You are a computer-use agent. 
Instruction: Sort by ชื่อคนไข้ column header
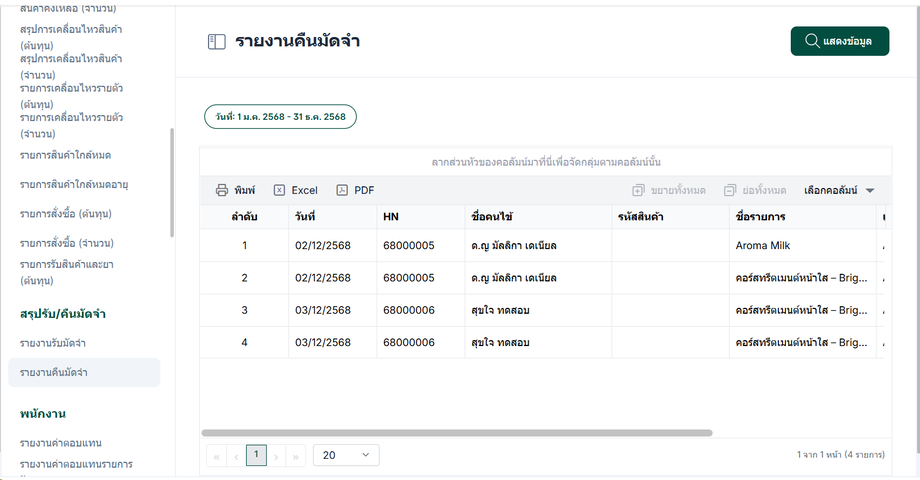tap(538, 217)
